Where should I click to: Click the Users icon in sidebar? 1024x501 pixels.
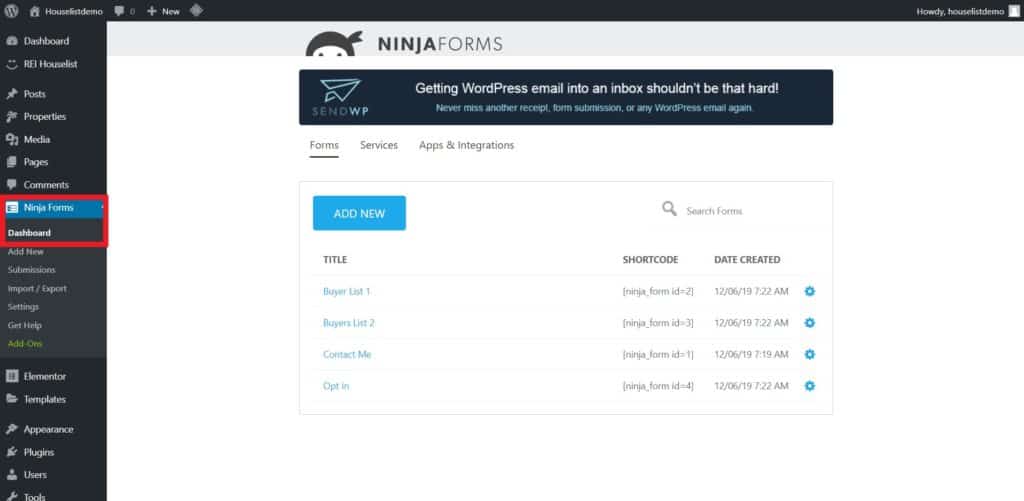[12, 475]
